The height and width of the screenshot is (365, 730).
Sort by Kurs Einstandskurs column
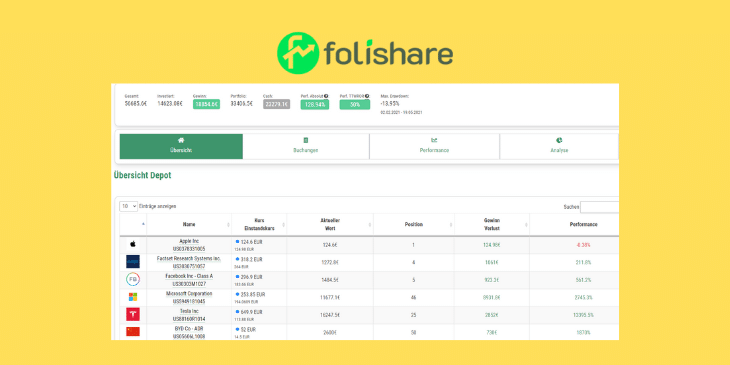(259, 224)
